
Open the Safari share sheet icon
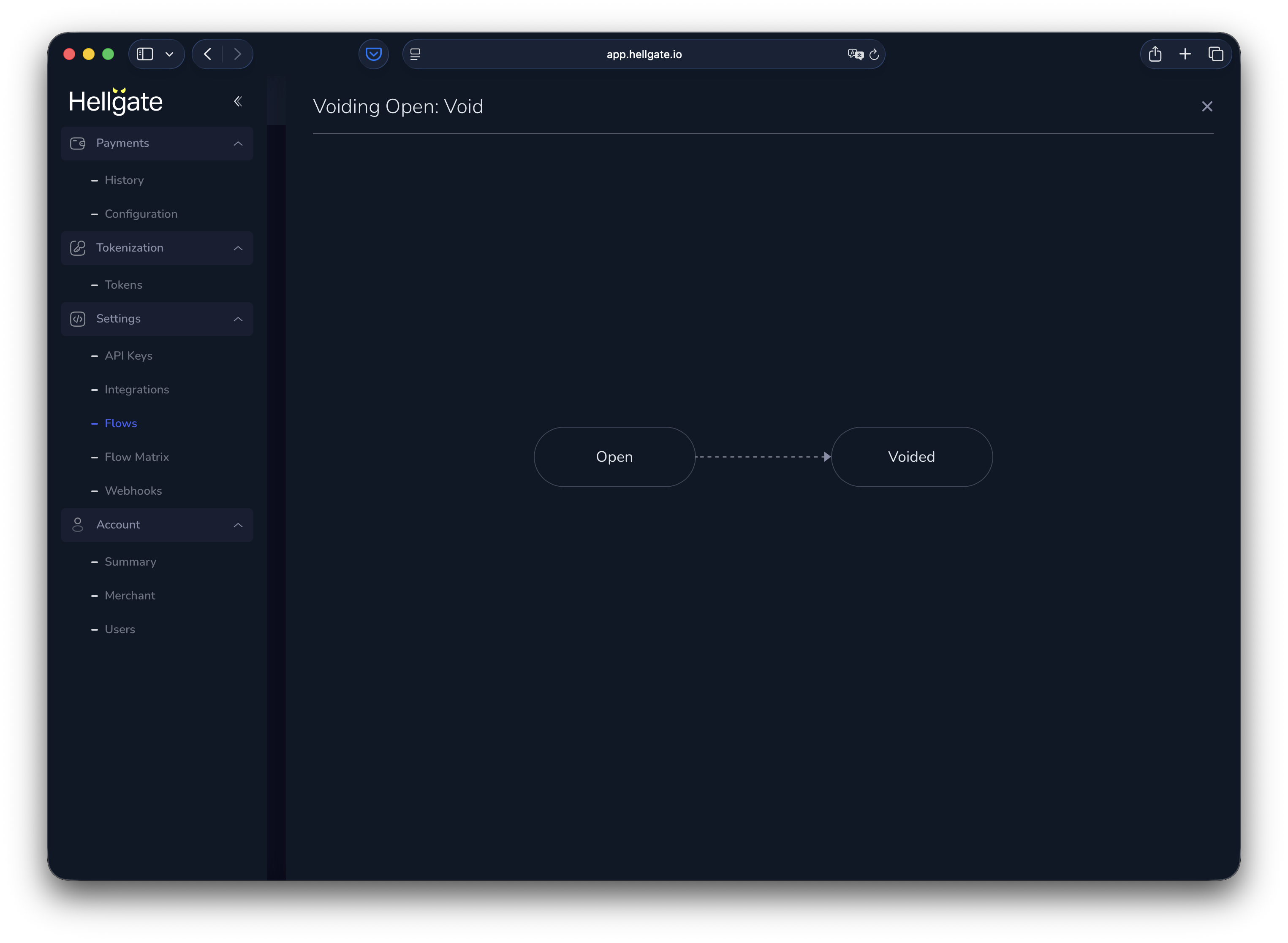[1155, 54]
